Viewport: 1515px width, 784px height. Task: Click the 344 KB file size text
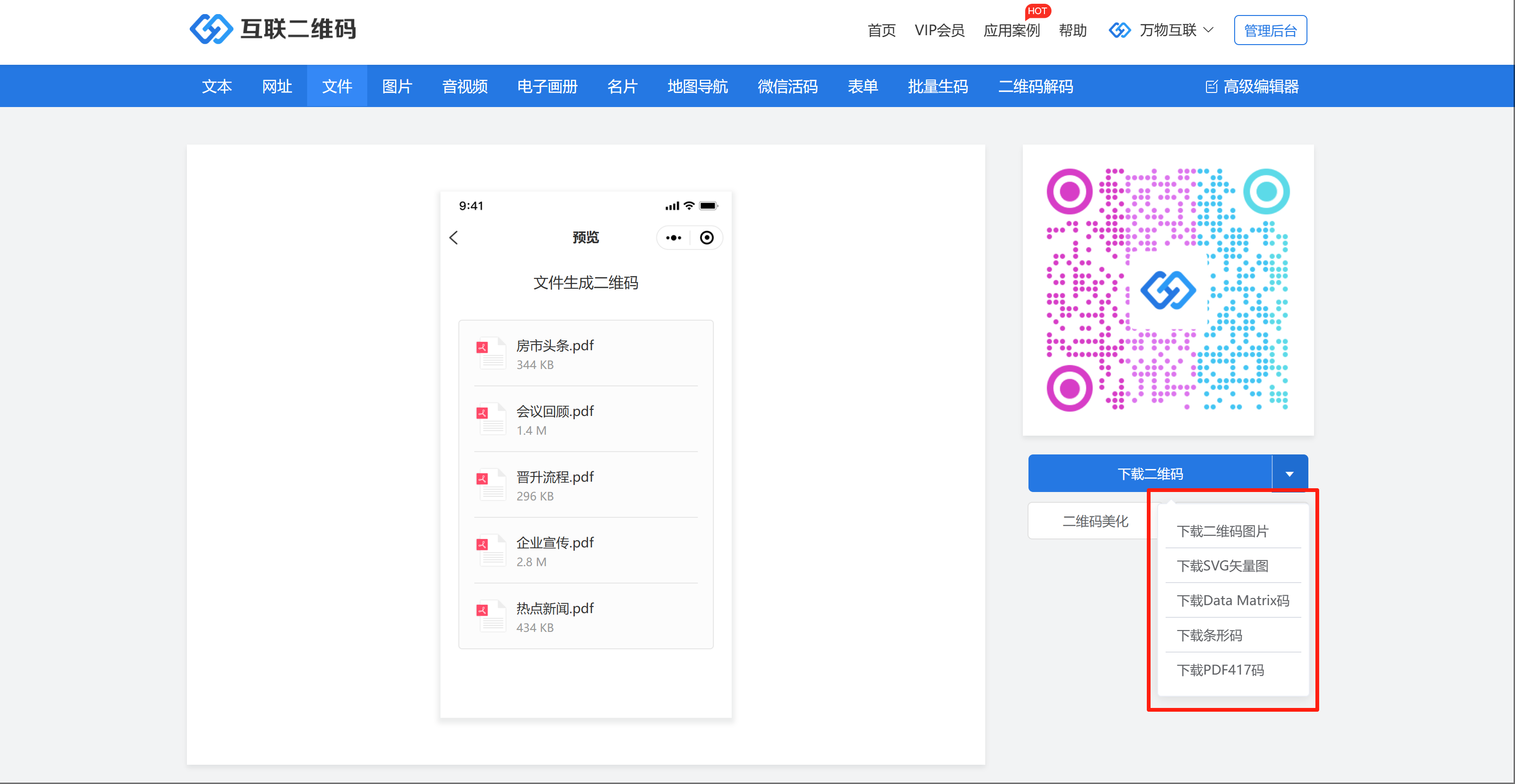click(x=534, y=364)
